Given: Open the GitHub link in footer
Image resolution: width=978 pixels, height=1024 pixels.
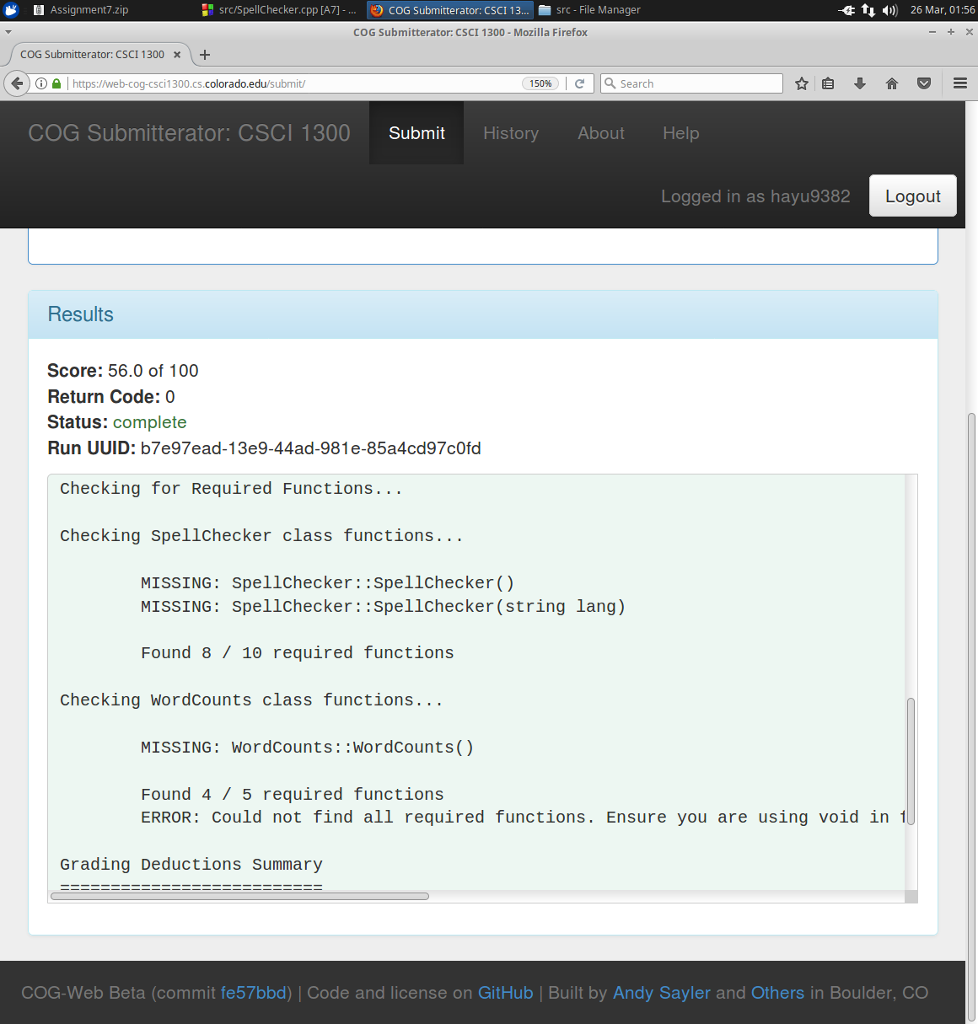Looking at the screenshot, I should 505,993.
